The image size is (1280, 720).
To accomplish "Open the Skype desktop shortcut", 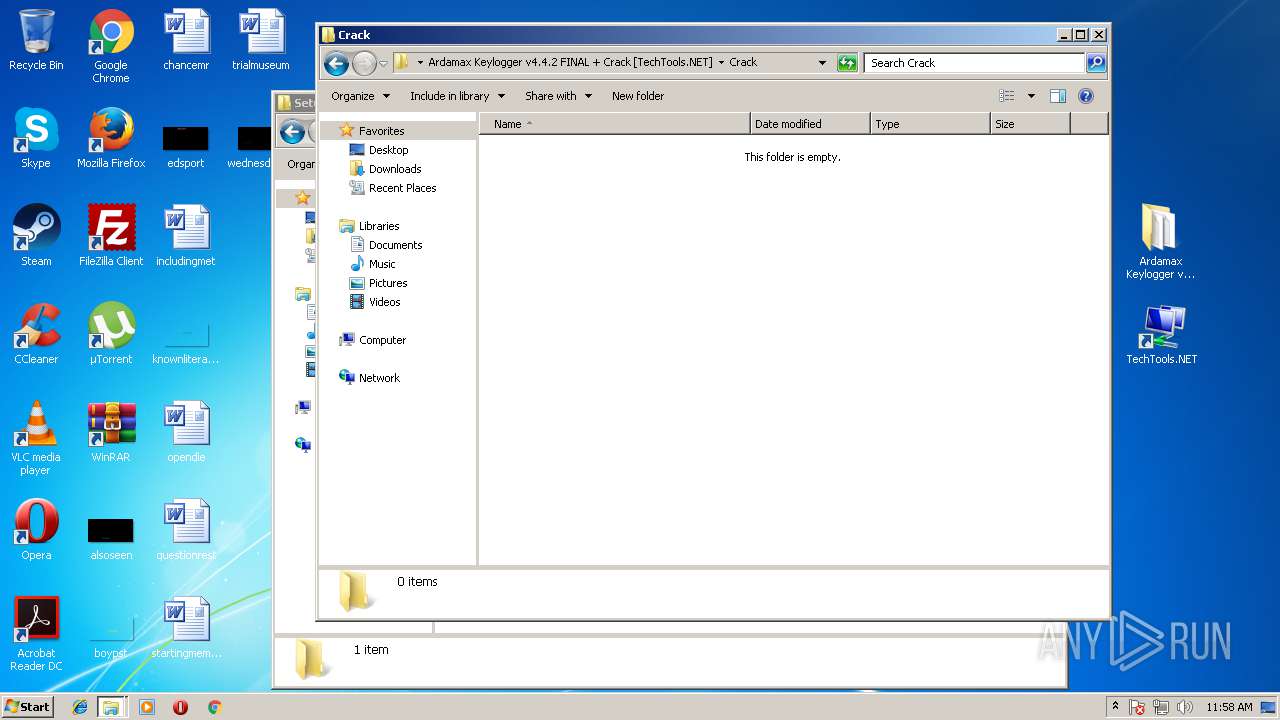I will pyautogui.click(x=36, y=138).
